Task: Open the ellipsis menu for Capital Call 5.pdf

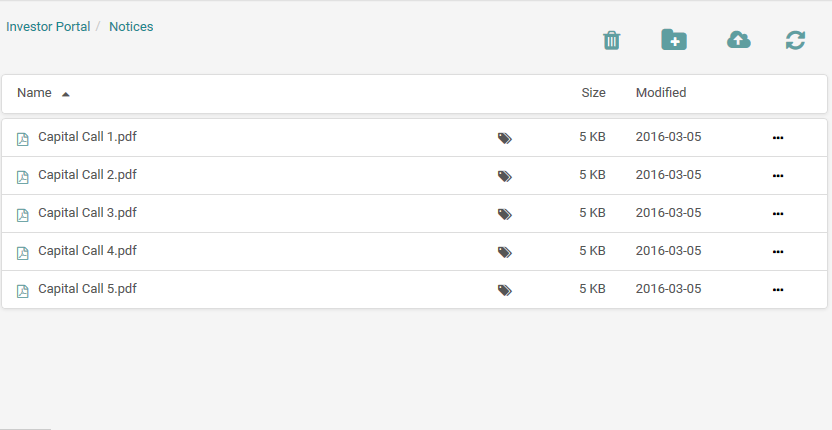Action: point(778,290)
